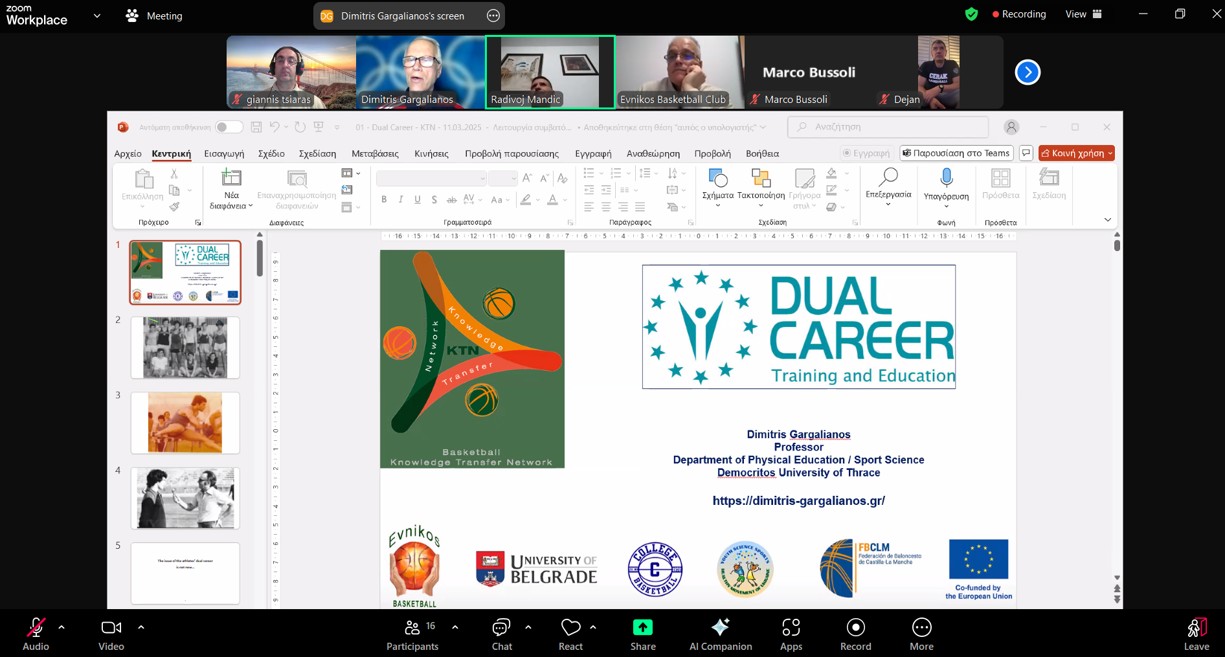Open the React emoji menu
The image size is (1225, 657).
[x=571, y=629]
